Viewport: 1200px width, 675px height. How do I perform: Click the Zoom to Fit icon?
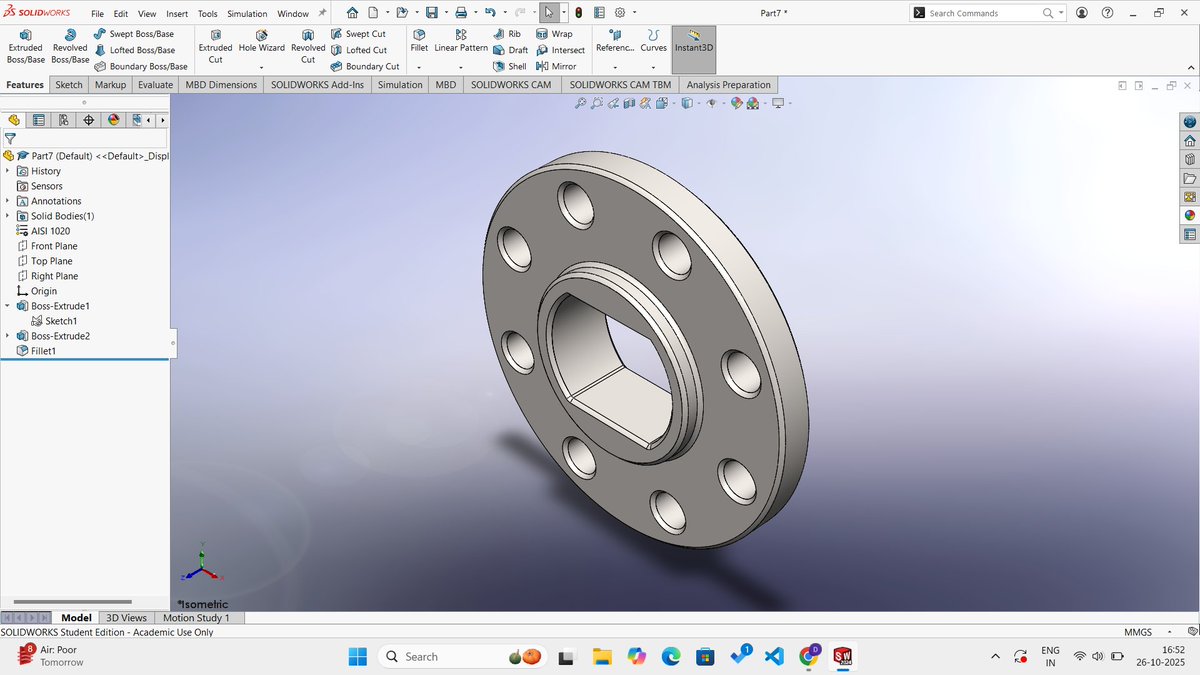pos(580,103)
